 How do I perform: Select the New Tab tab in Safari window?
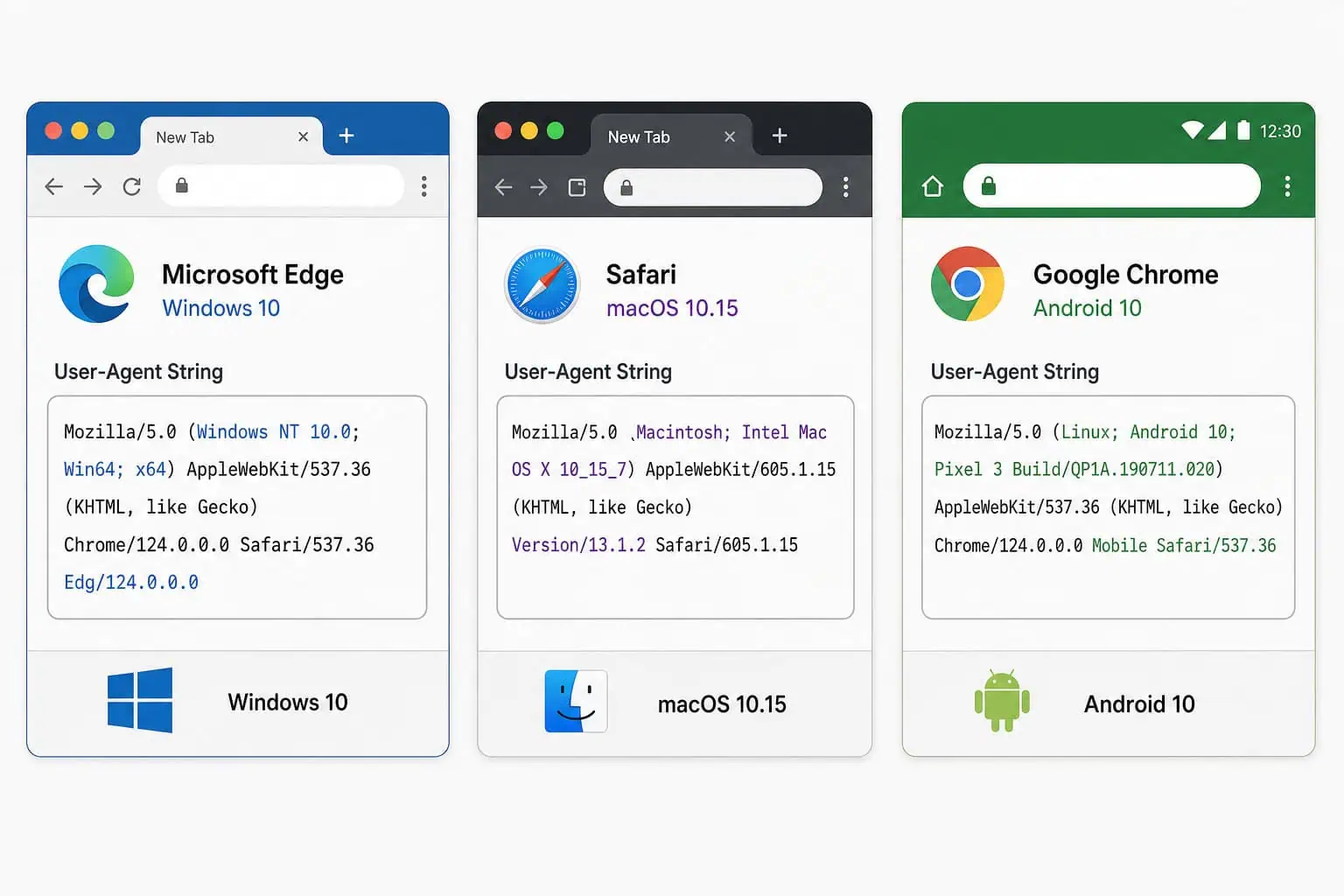click(x=671, y=136)
